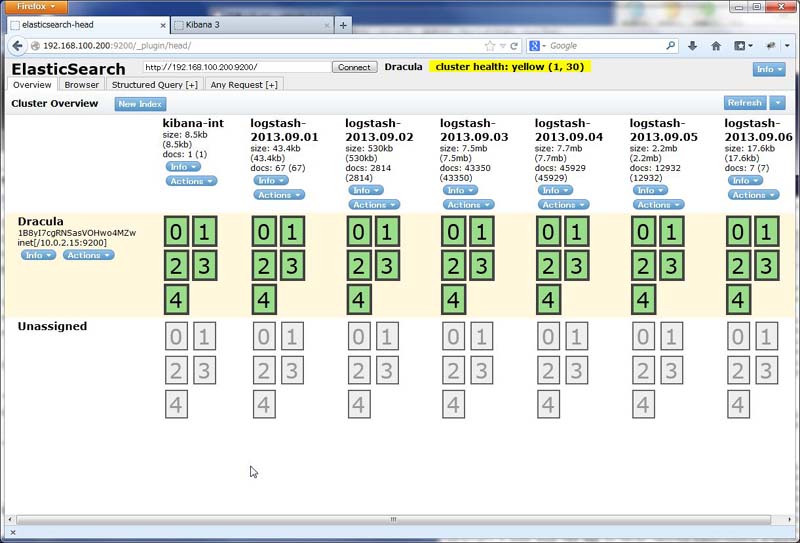800x543 pixels.
Task: Click the Refresh button
Action: coord(745,103)
